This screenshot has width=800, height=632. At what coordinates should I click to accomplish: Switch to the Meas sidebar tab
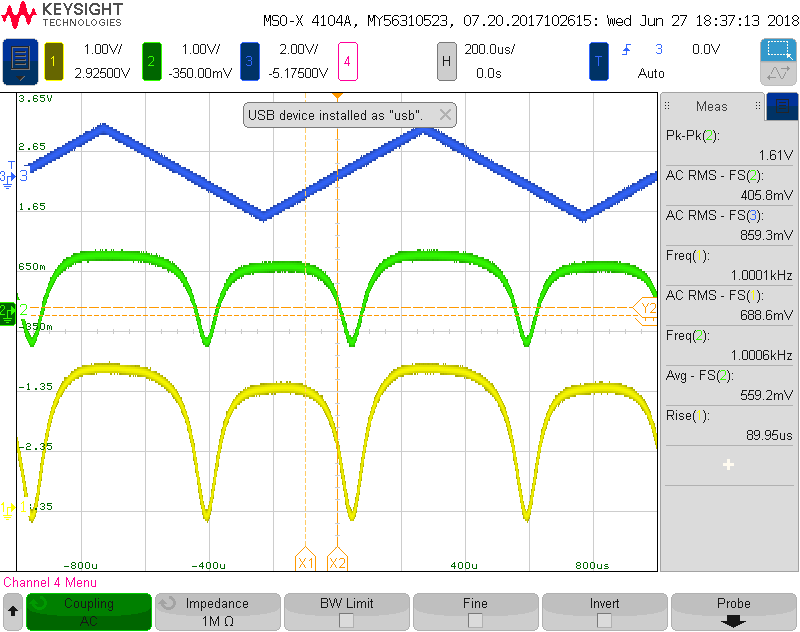point(712,106)
